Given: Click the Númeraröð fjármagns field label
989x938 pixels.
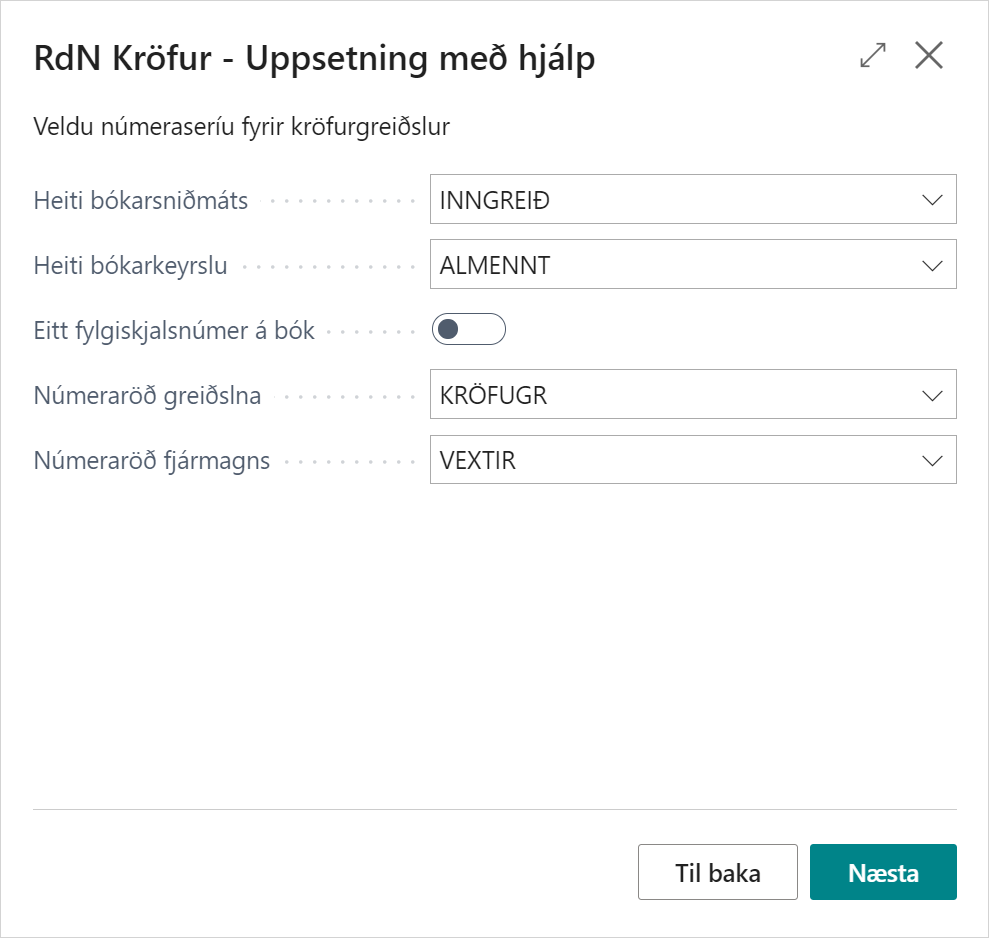Looking at the screenshot, I should coord(152,462).
